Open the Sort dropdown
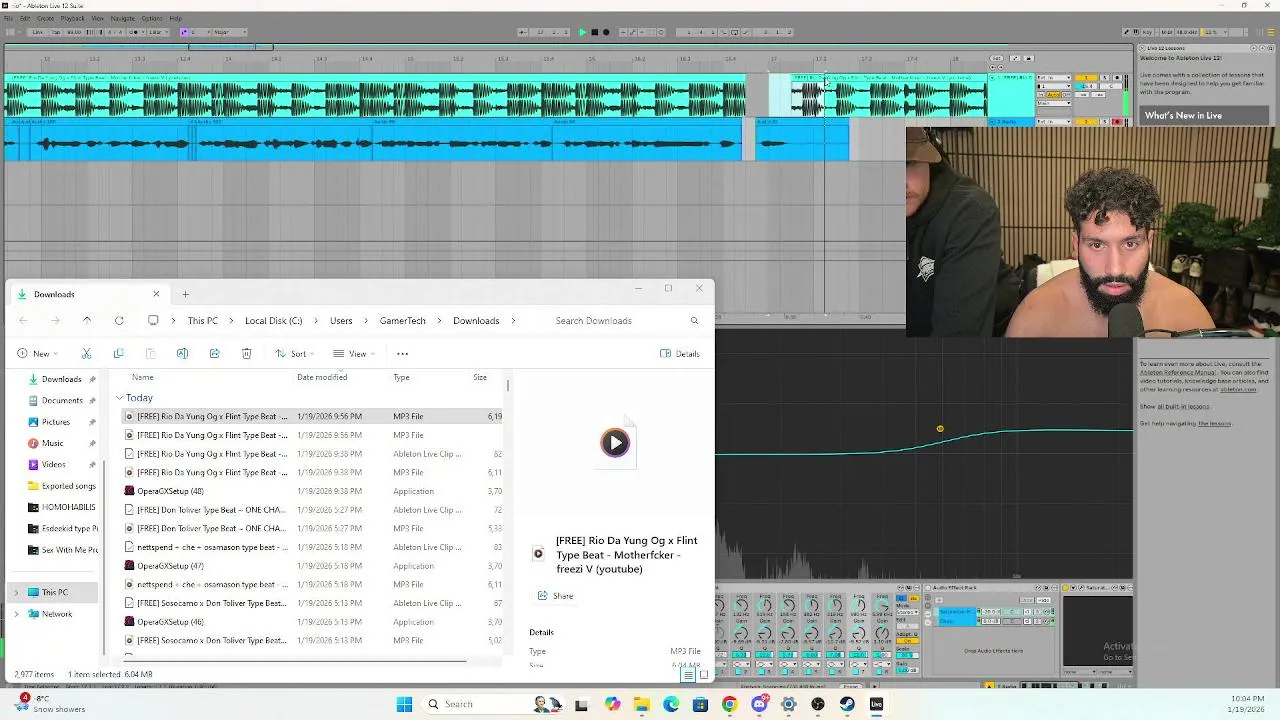Screen dimensions: 1280x720 click(294, 353)
